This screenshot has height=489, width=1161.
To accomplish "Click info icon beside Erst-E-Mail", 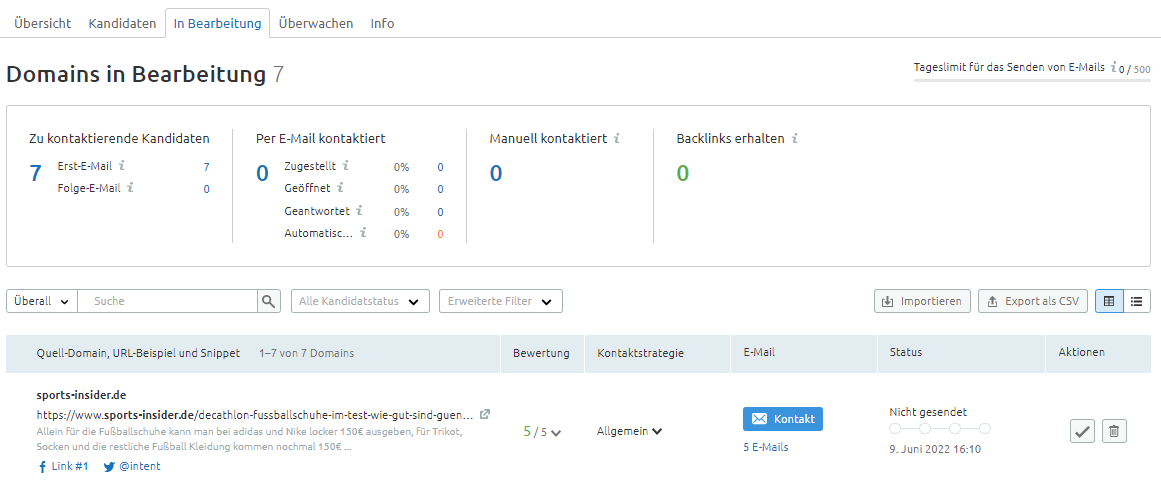I will pyautogui.click(x=121, y=165).
